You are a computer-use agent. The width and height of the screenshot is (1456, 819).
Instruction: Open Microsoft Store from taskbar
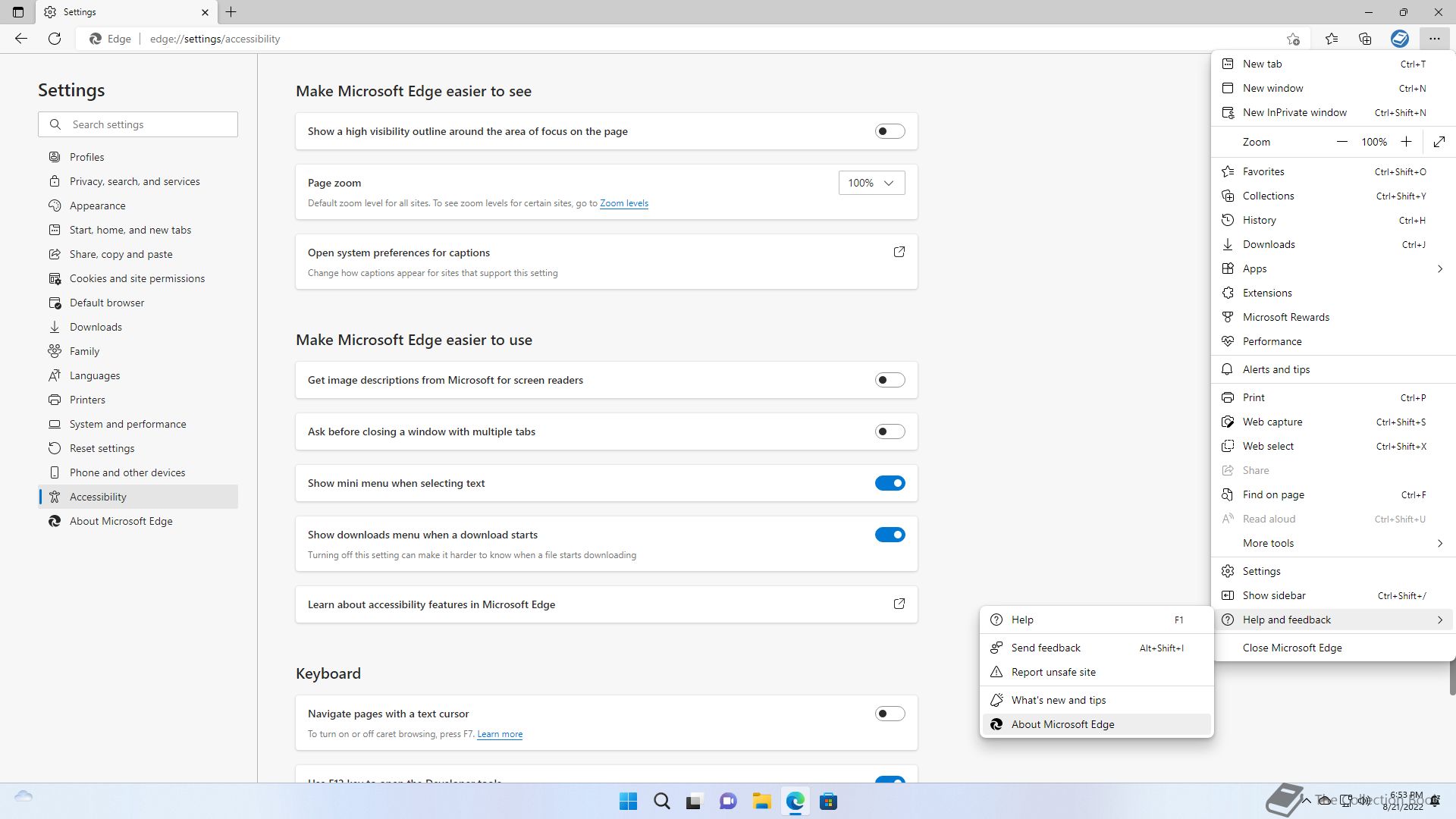pos(828,802)
